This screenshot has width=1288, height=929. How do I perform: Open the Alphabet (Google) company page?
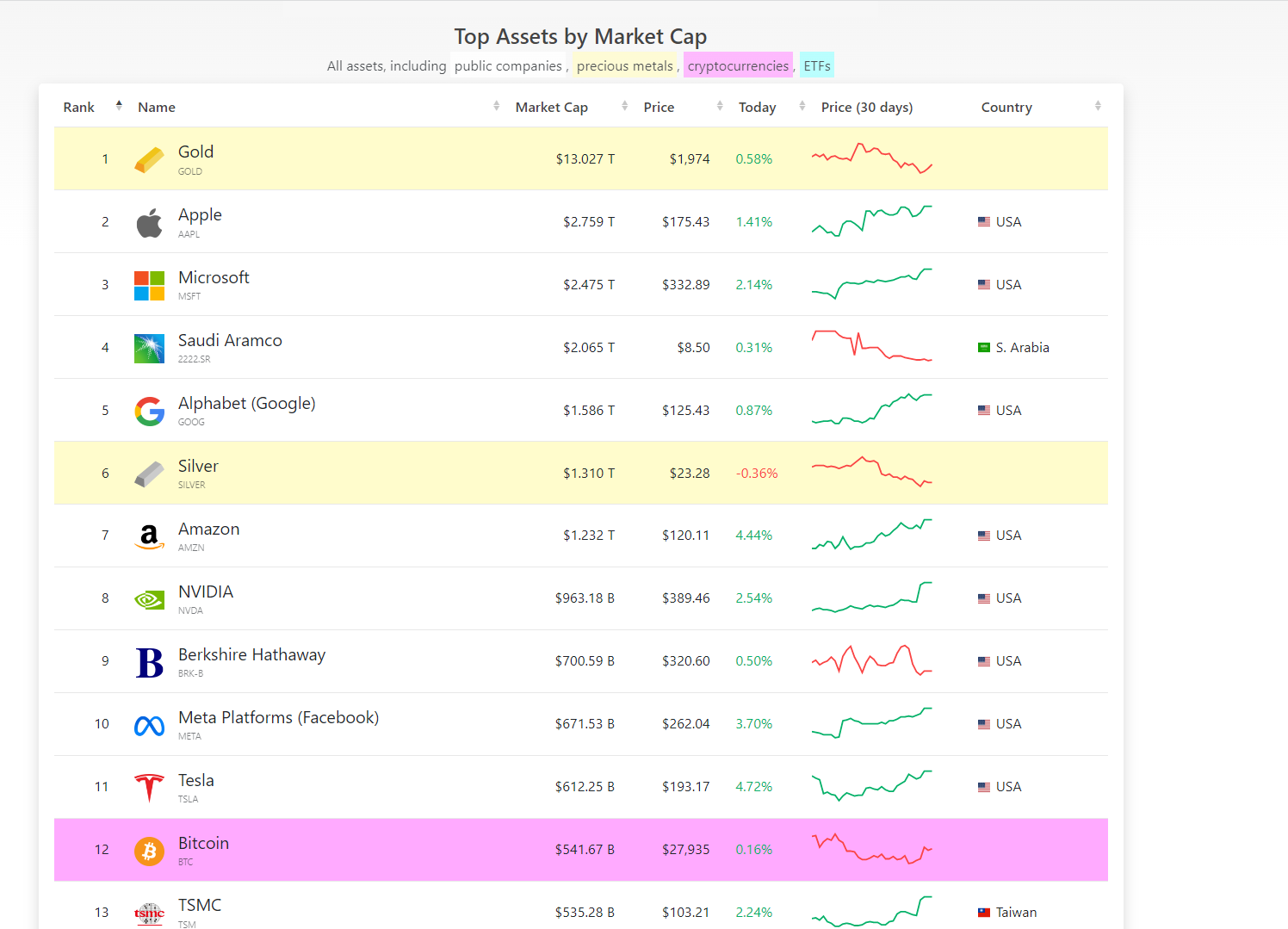(x=247, y=403)
